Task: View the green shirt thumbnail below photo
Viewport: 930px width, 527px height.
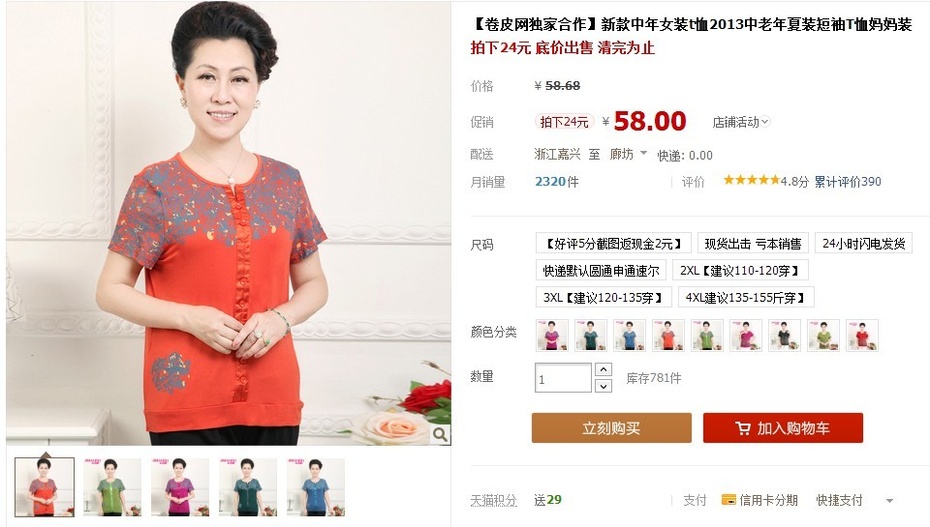Action: pyautogui.click(x=112, y=487)
